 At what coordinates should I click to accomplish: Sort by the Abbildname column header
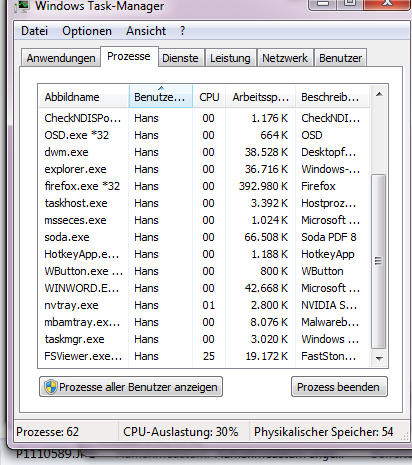[x=84, y=97]
